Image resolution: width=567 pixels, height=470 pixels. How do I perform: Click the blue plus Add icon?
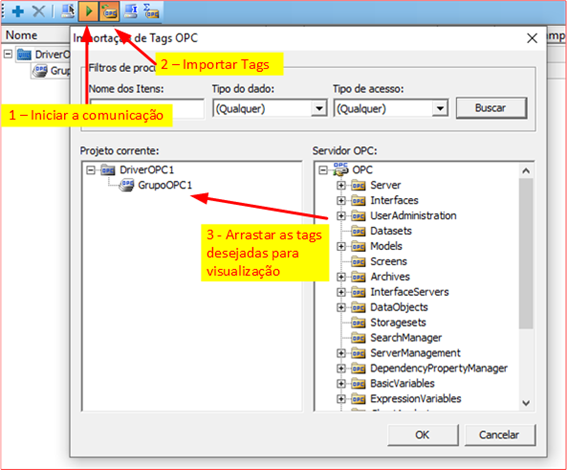click(x=18, y=12)
